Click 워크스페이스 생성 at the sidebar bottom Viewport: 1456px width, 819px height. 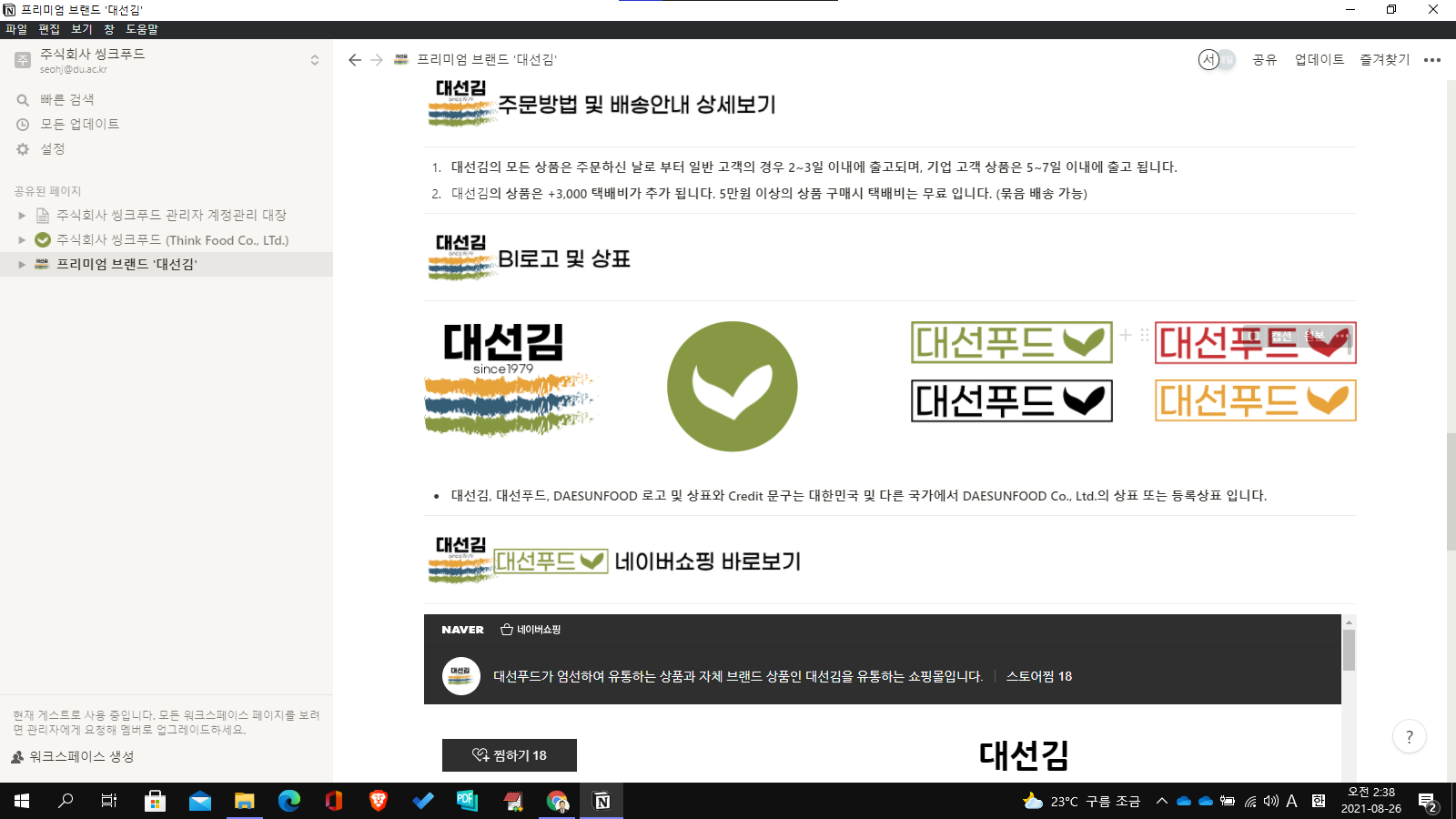[x=73, y=757]
